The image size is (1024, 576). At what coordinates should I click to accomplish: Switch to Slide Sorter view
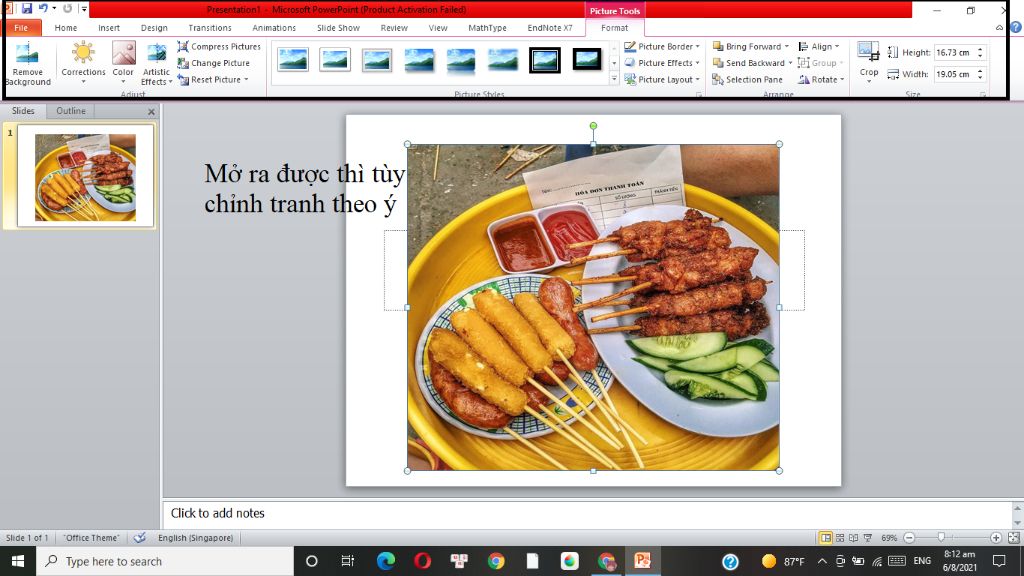840,537
